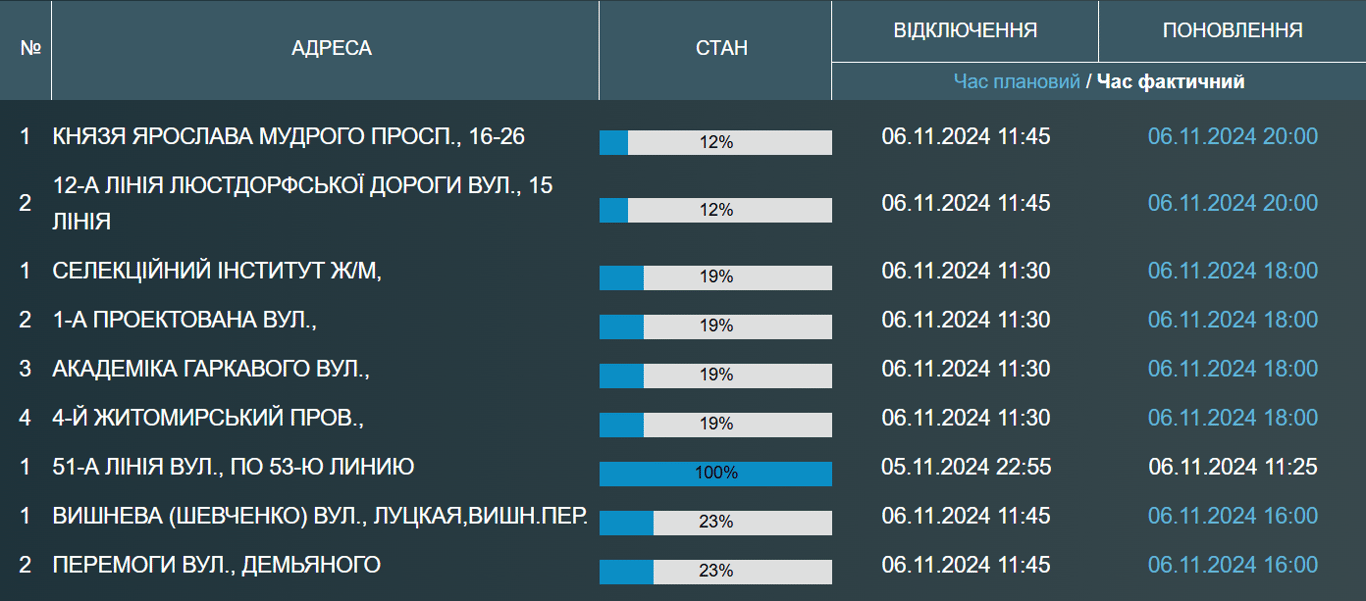Click progress bar for Перемоги вул. row
The width and height of the screenshot is (1366, 601).
click(x=716, y=571)
